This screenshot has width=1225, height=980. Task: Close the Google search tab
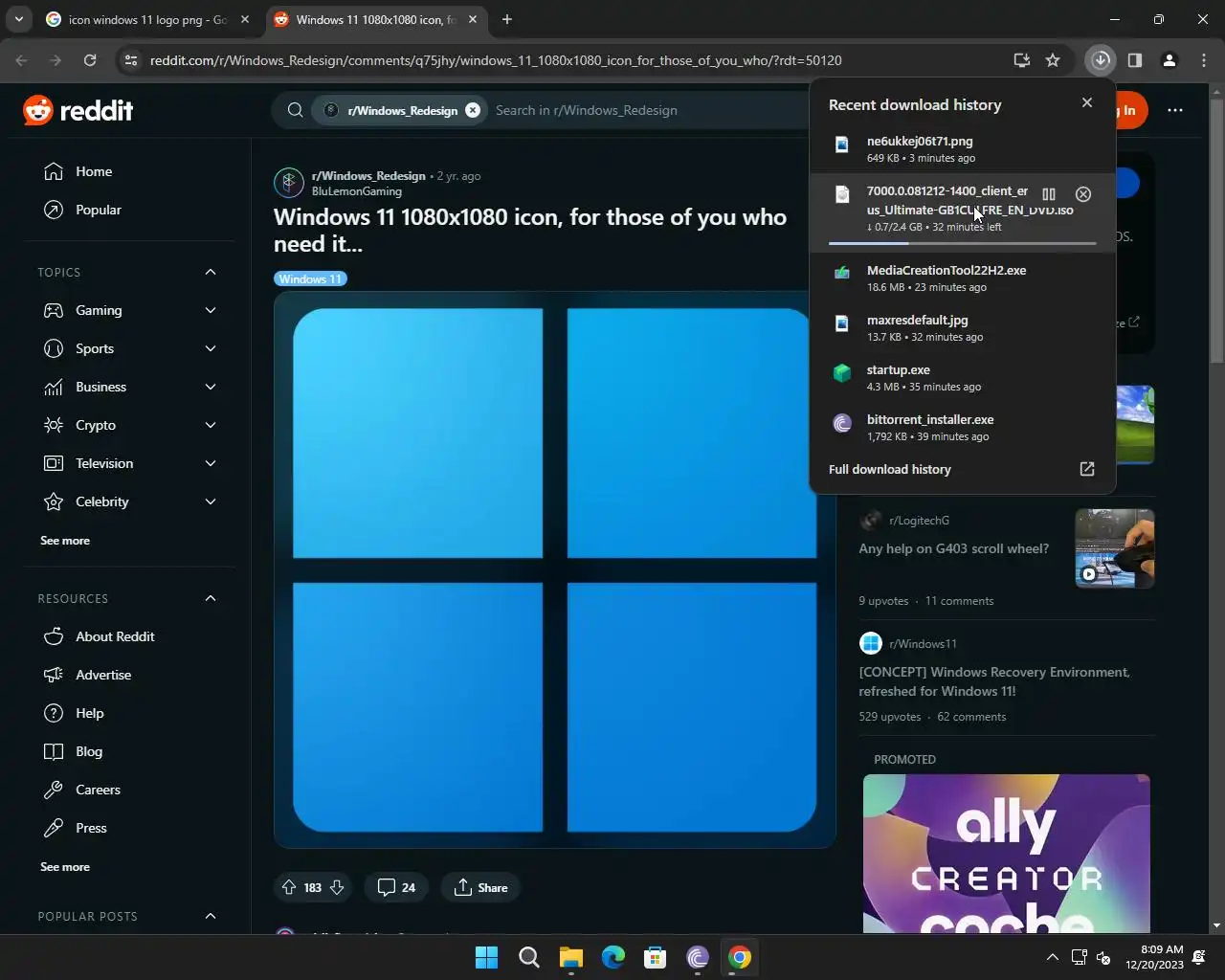245,19
